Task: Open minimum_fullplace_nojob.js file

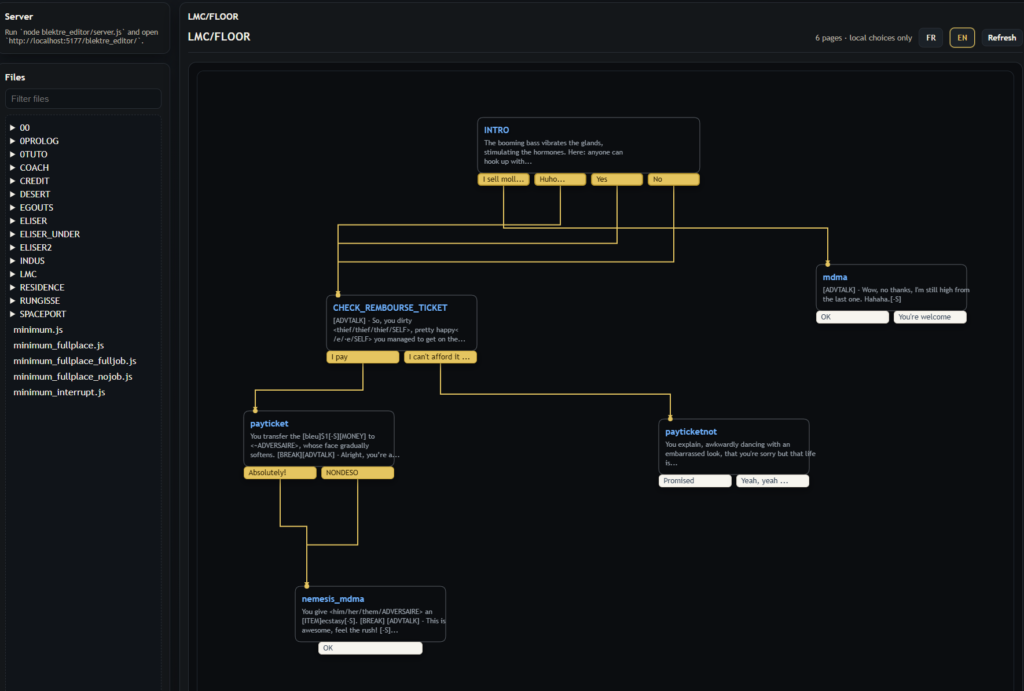Action: (72, 377)
